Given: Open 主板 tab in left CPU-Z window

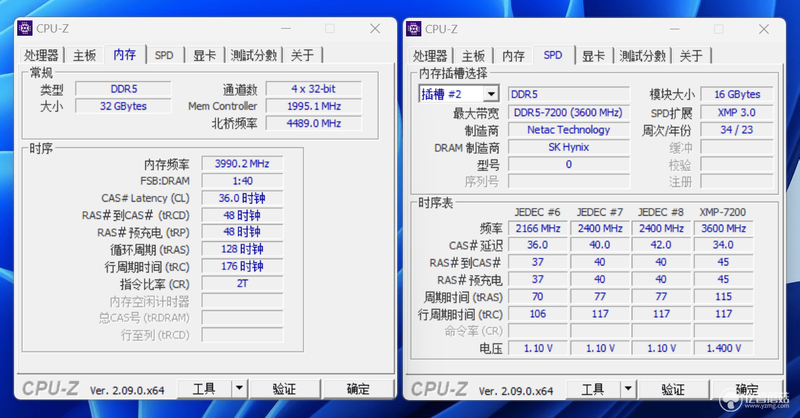Looking at the screenshot, I should [x=84, y=55].
